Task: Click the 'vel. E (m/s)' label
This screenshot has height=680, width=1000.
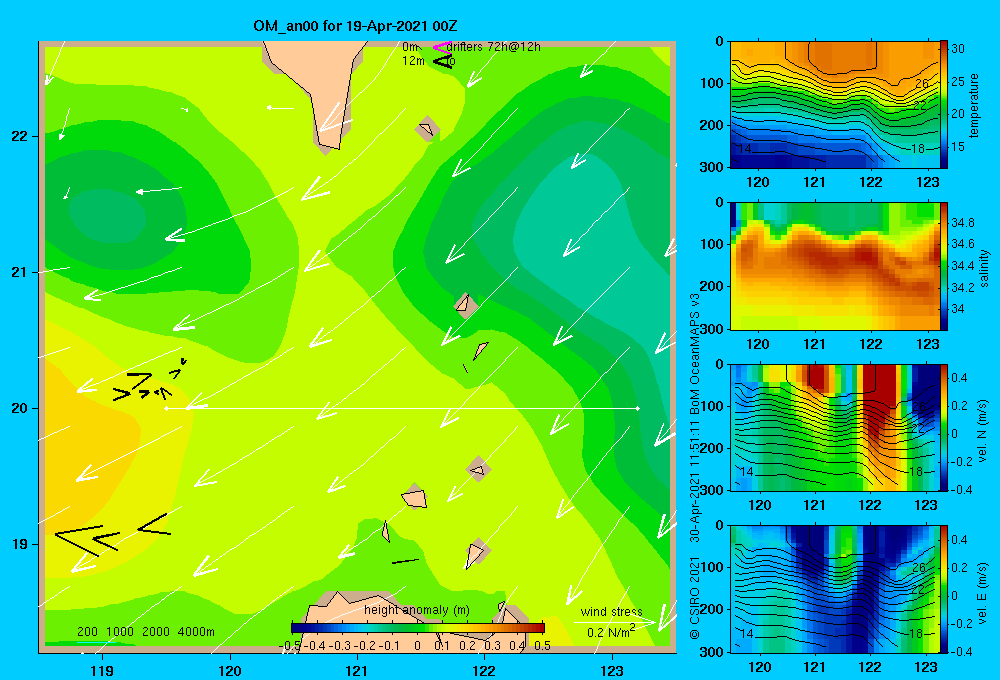Action: click(x=983, y=593)
